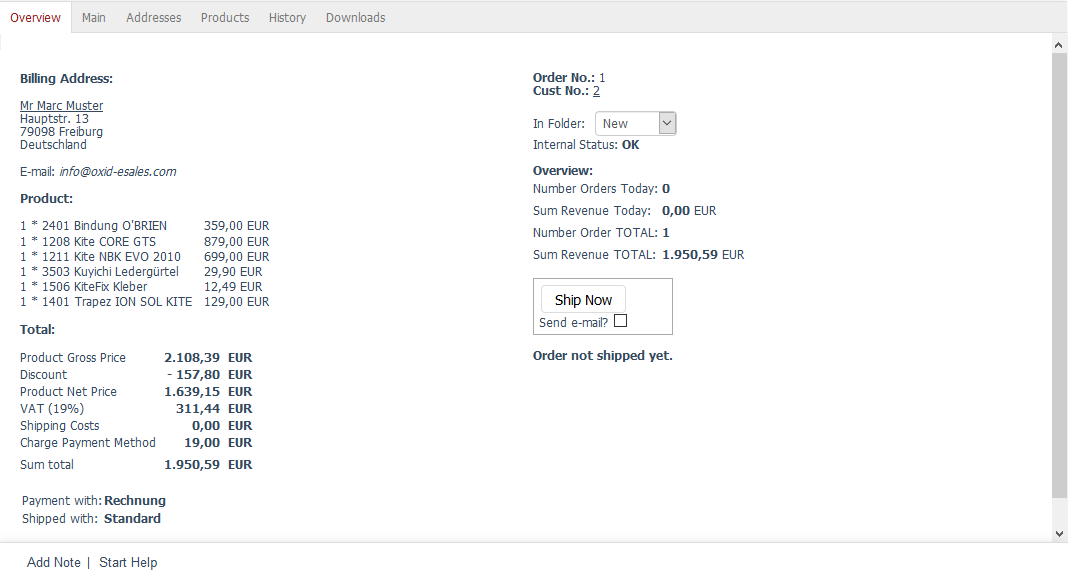Open the Addresses tab

coord(153,18)
